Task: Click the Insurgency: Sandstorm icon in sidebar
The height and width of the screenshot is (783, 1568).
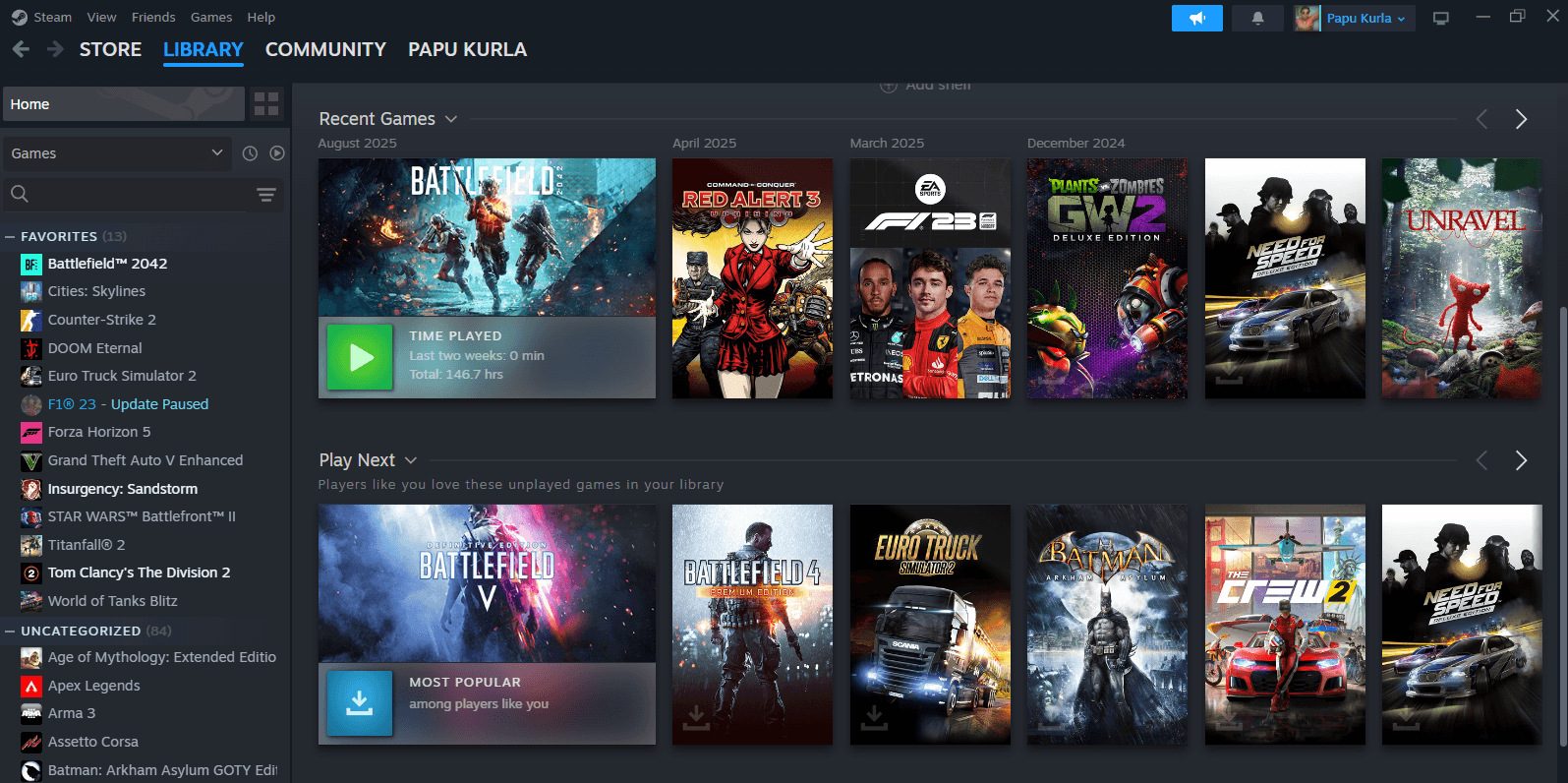Action: [31, 489]
